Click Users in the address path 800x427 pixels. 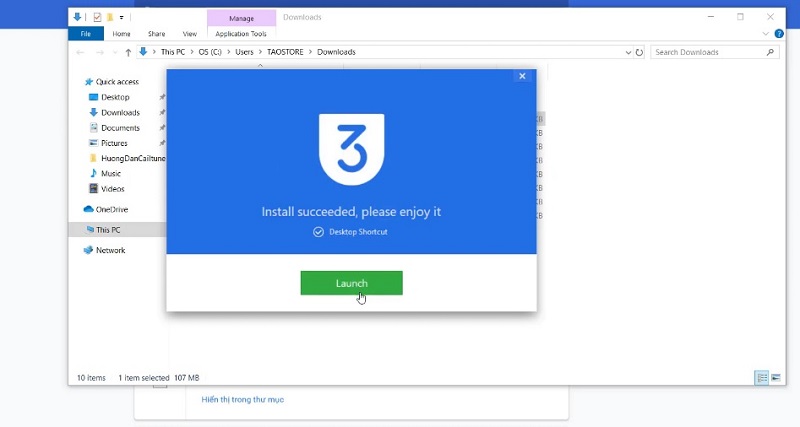pos(244,52)
